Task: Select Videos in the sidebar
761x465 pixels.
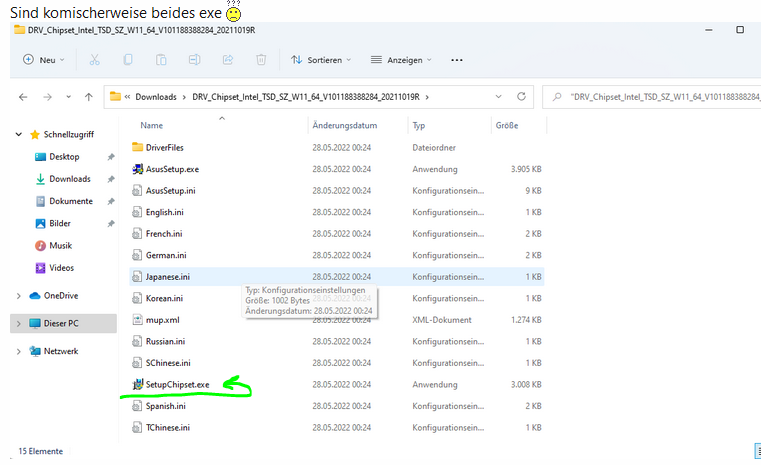Action: click(x=61, y=268)
